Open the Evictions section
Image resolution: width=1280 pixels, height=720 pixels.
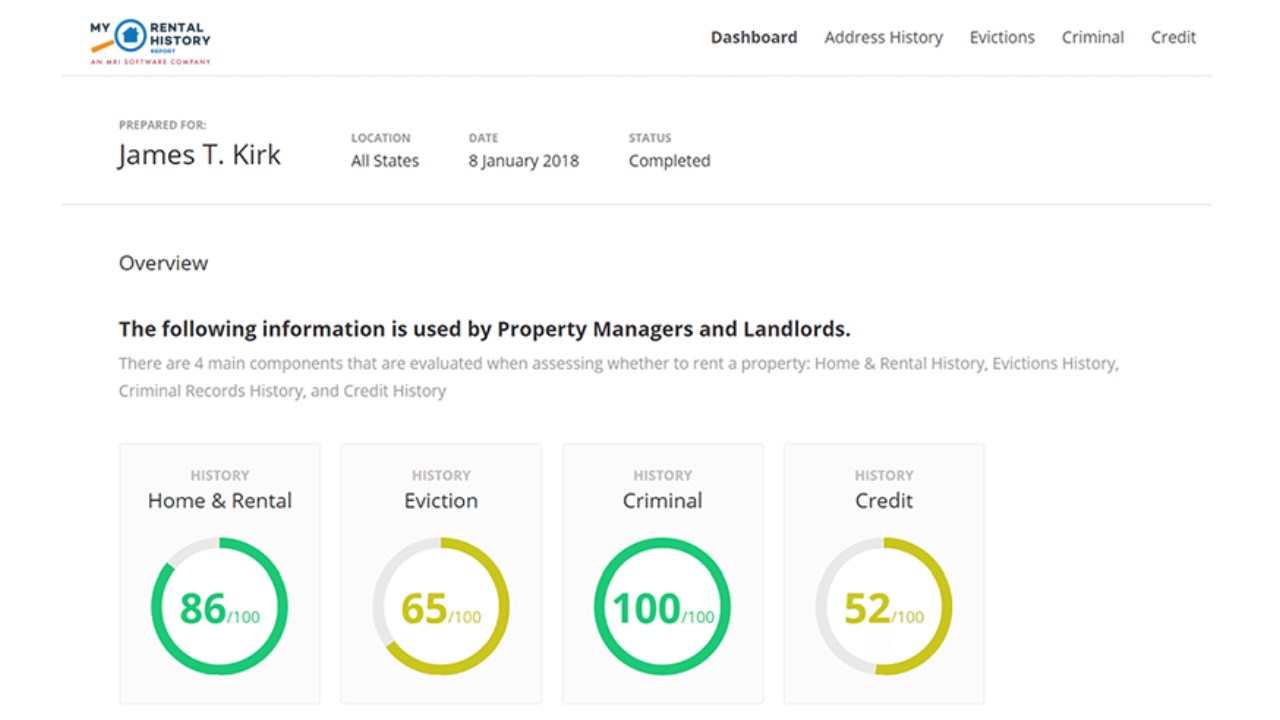coord(1002,38)
